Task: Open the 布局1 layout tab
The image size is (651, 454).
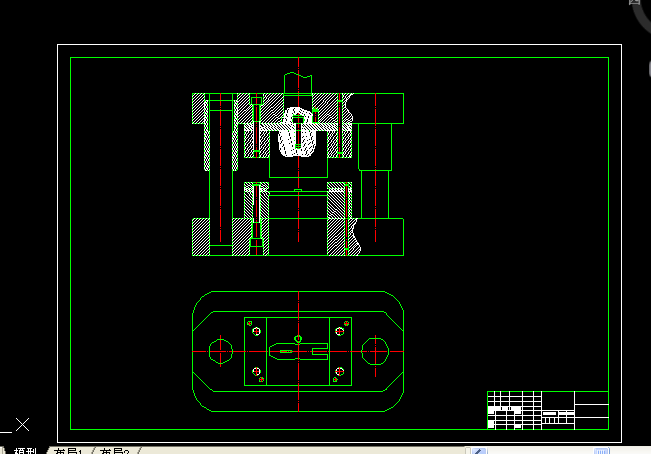Action: coord(68,451)
